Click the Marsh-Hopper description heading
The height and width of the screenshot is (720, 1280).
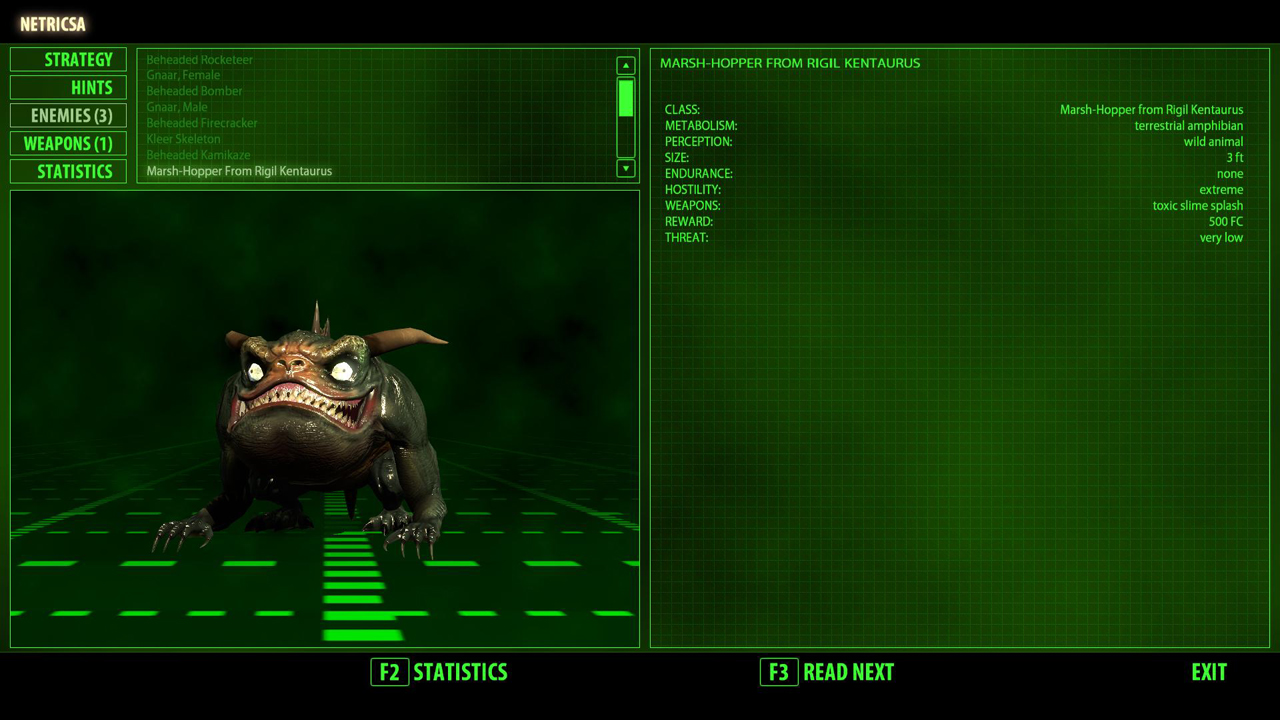click(x=790, y=63)
